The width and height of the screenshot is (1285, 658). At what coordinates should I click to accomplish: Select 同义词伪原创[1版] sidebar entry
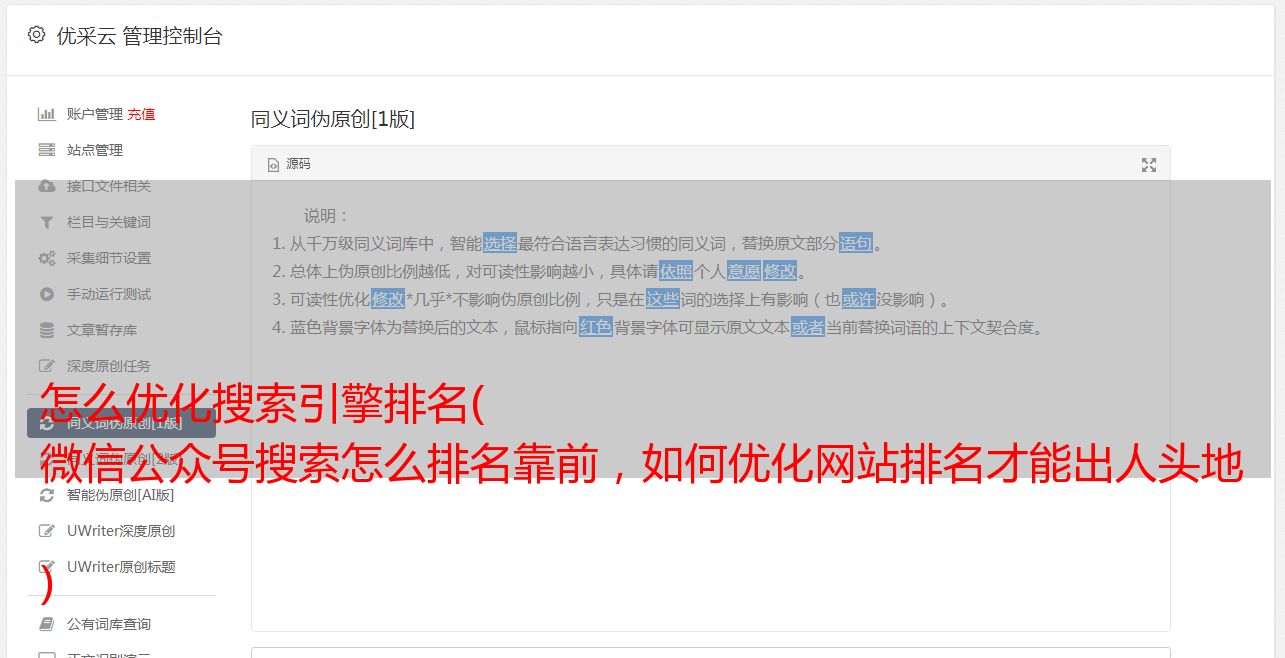click(121, 423)
